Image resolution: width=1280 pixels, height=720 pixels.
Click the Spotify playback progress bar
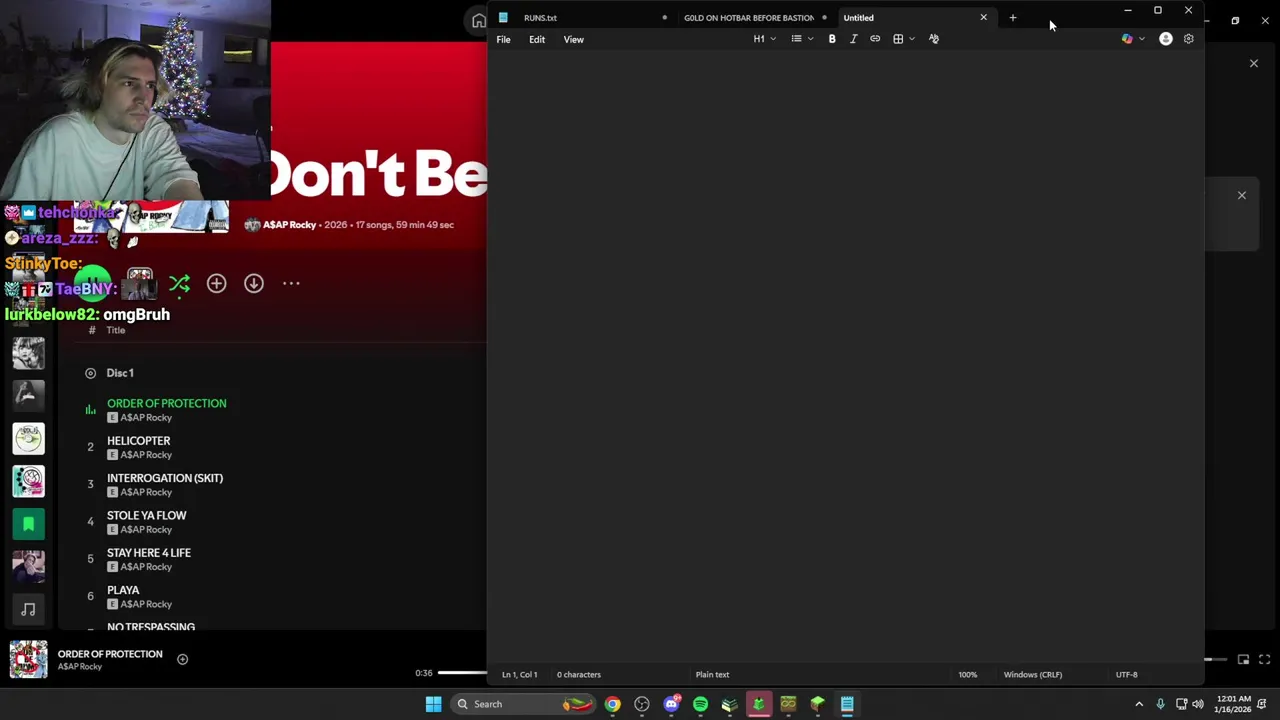pos(462,673)
